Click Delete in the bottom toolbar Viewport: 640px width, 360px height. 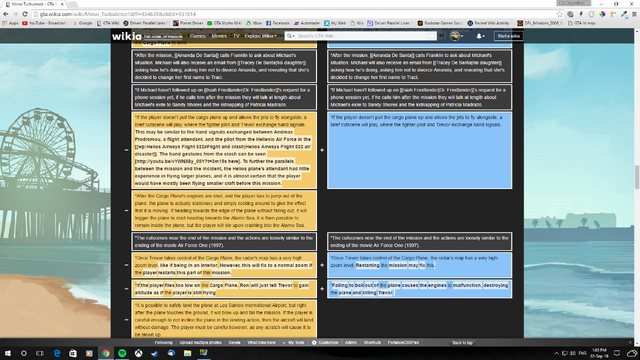234,343
